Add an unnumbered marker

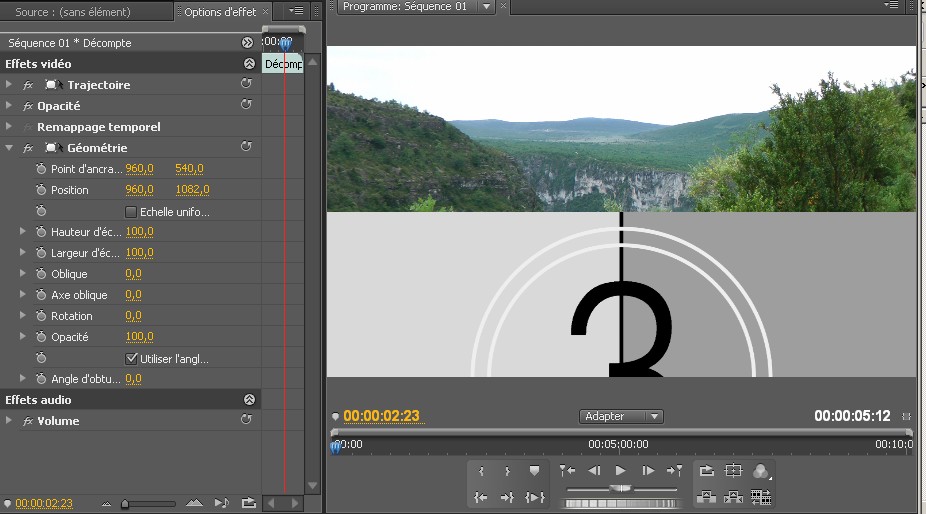pos(534,471)
